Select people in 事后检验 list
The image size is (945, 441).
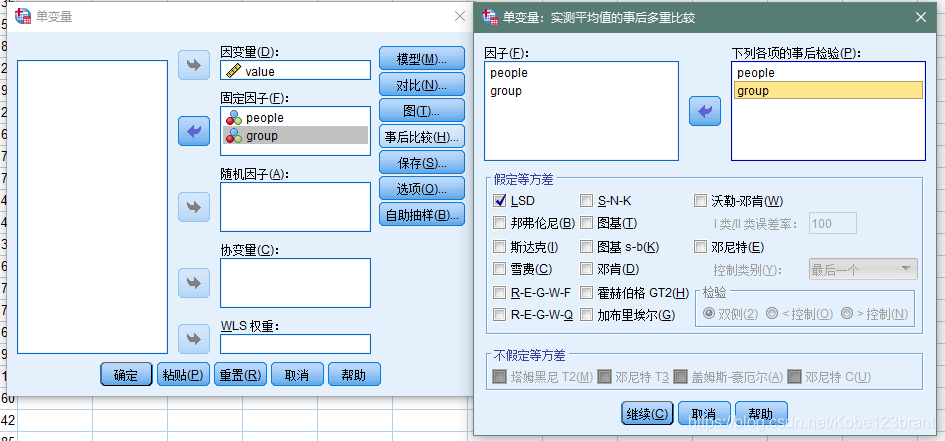[x=828, y=73]
